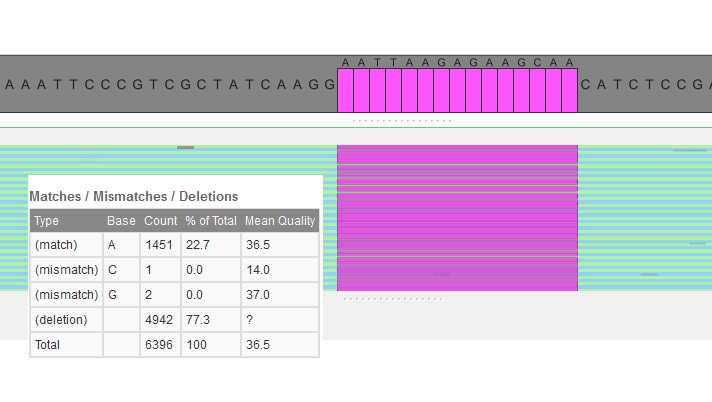
Task: Click the match count '1451'
Action: click(x=160, y=245)
